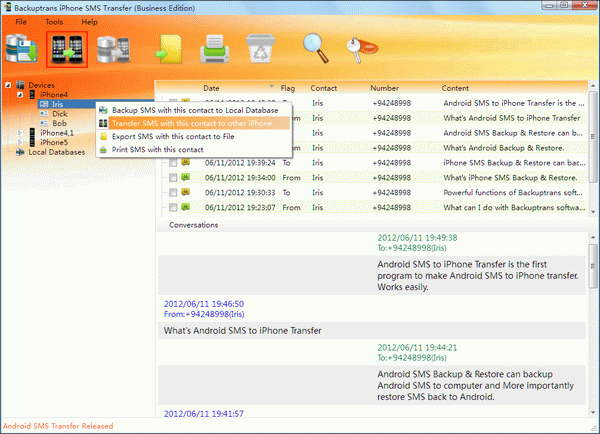The height and width of the screenshot is (434, 600).
Task: Click the Local Databases icon in tree
Action: [x=20, y=152]
